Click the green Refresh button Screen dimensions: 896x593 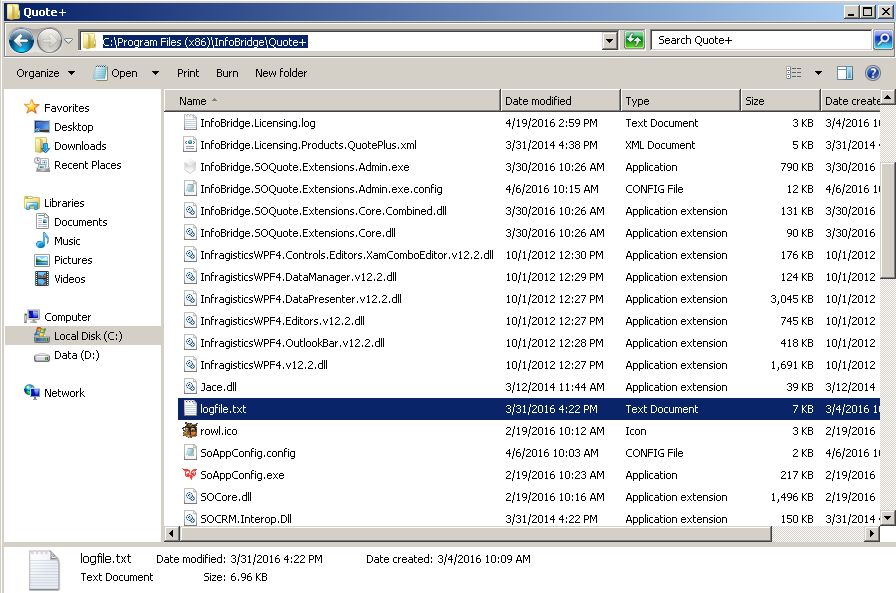click(634, 41)
